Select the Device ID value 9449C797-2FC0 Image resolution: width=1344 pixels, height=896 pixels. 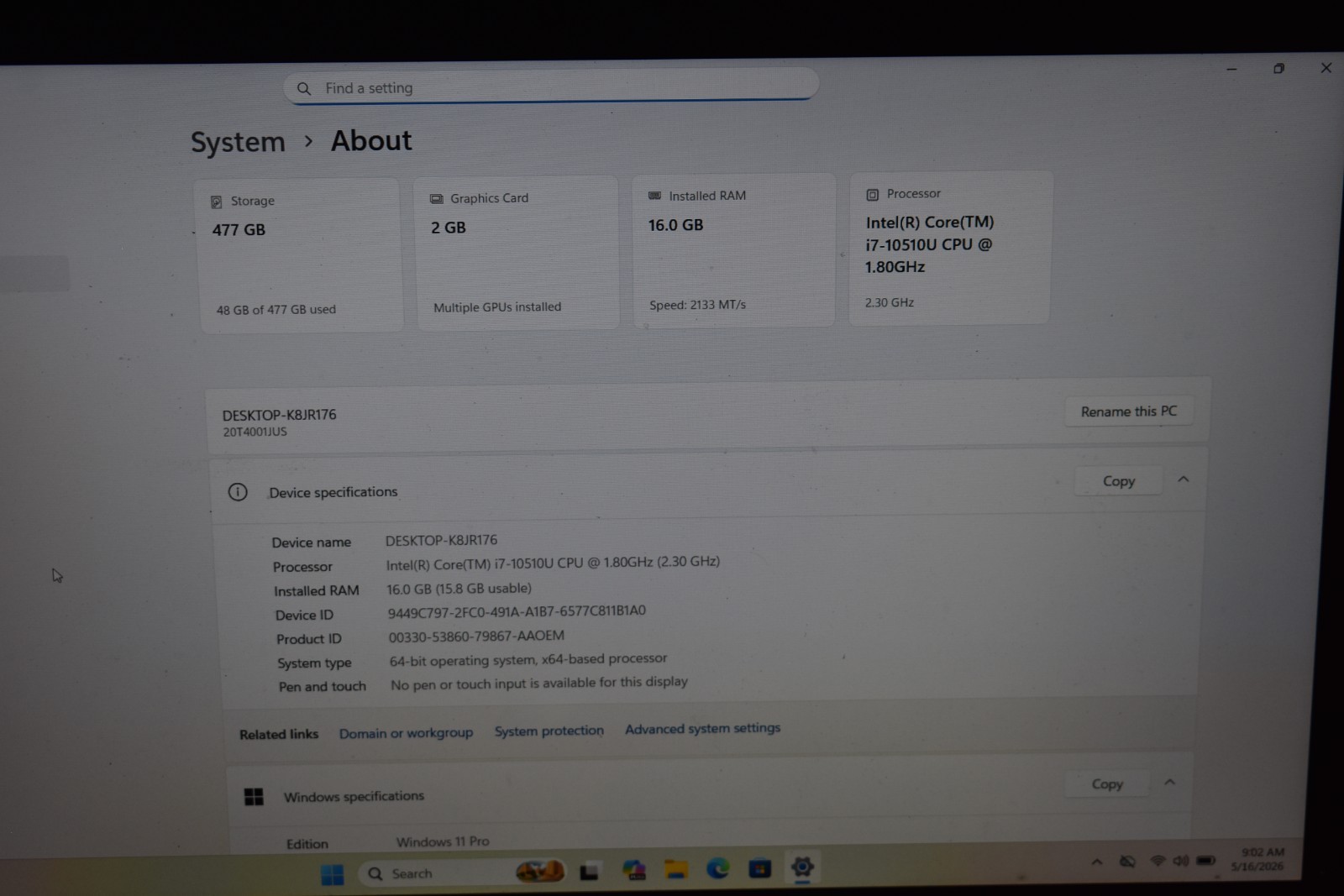(x=517, y=611)
